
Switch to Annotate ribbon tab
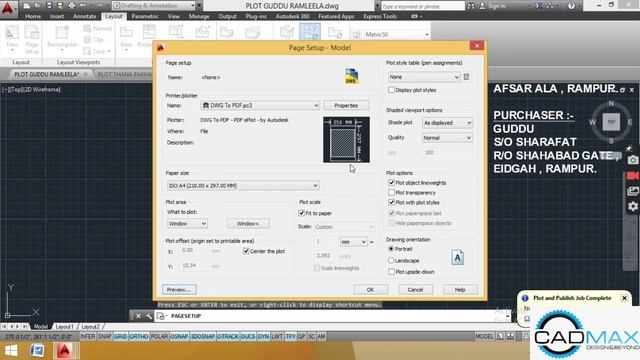click(x=84, y=16)
